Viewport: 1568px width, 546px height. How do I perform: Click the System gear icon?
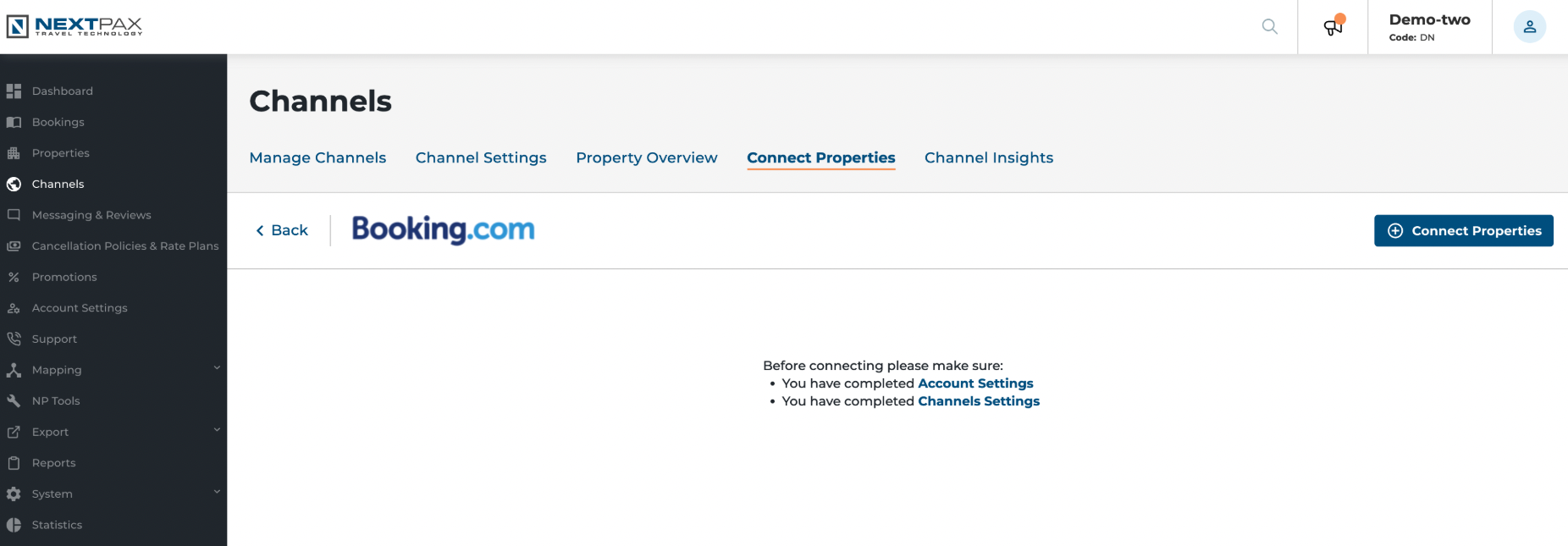coord(14,494)
